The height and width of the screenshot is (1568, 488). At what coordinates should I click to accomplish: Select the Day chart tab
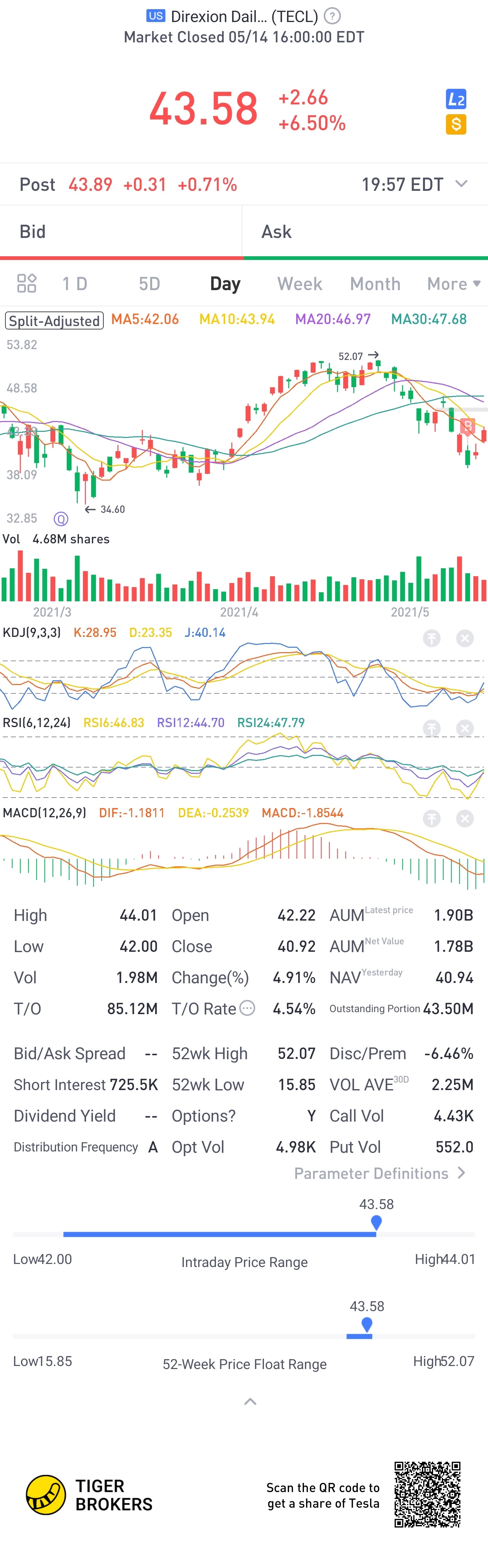[x=225, y=284]
